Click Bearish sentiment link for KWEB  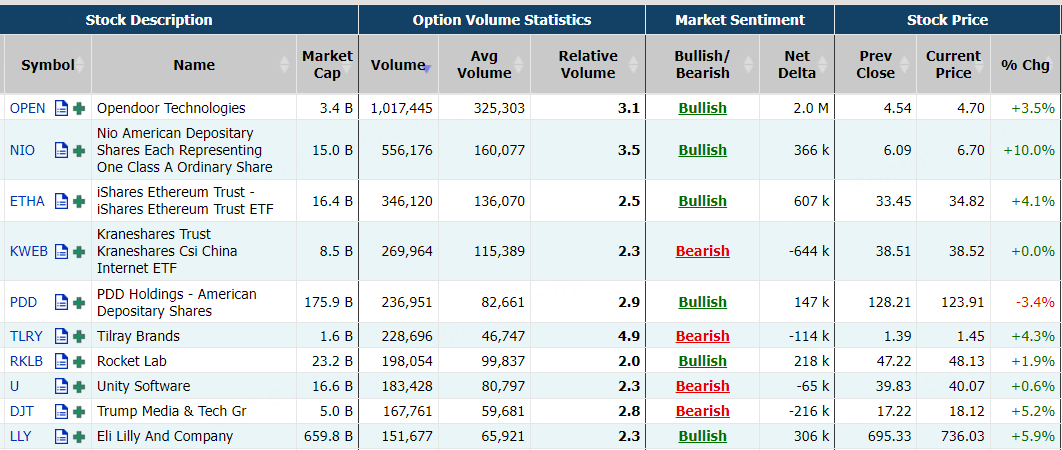(x=702, y=251)
